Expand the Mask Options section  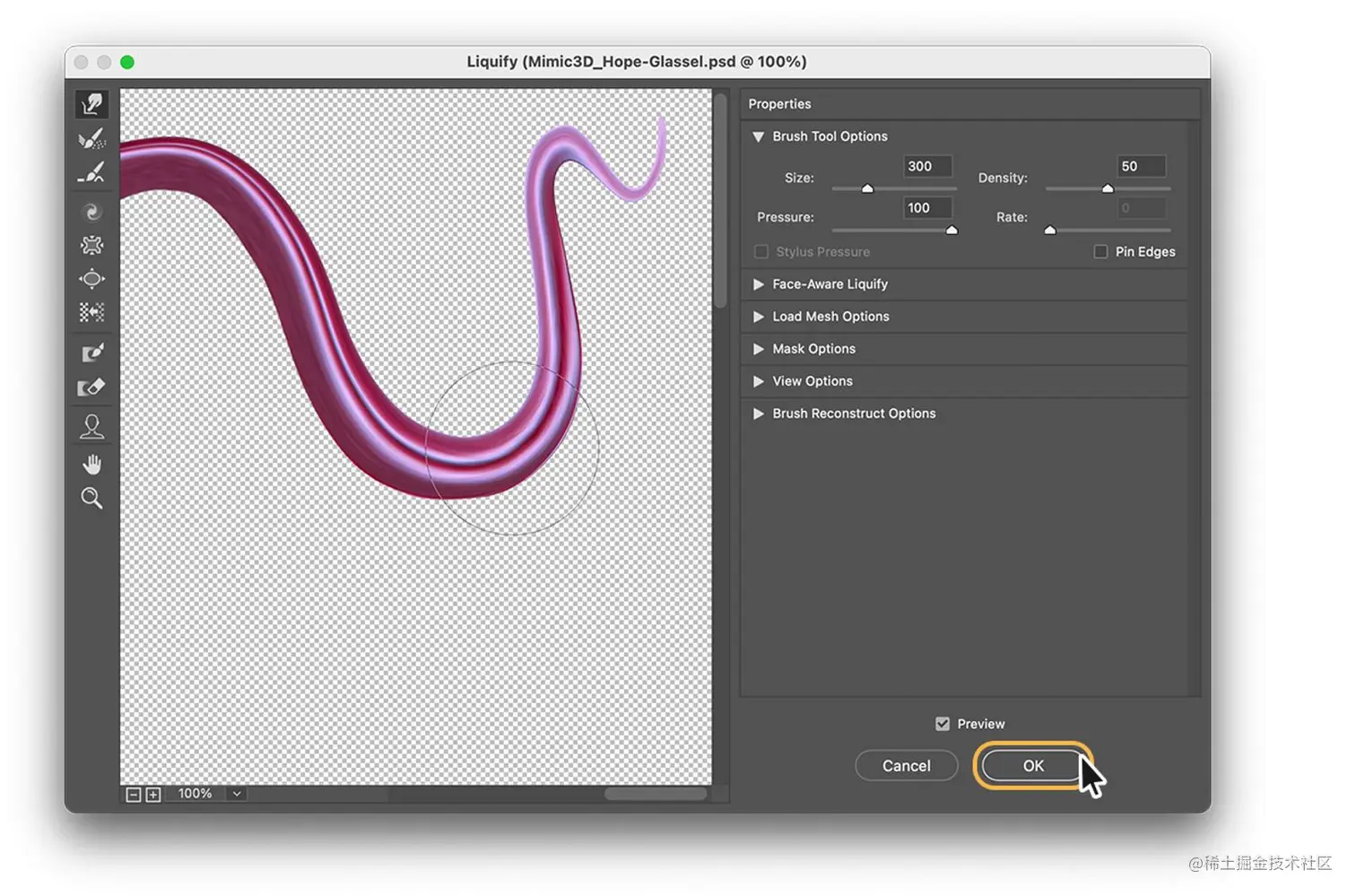pyautogui.click(x=759, y=349)
